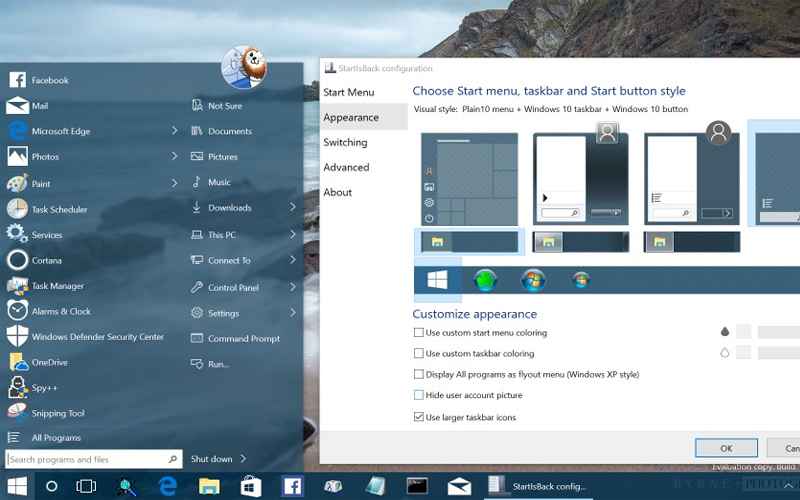The height and width of the screenshot is (500, 800).
Task: Switch to the Start Menu section
Action: pos(349,92)
